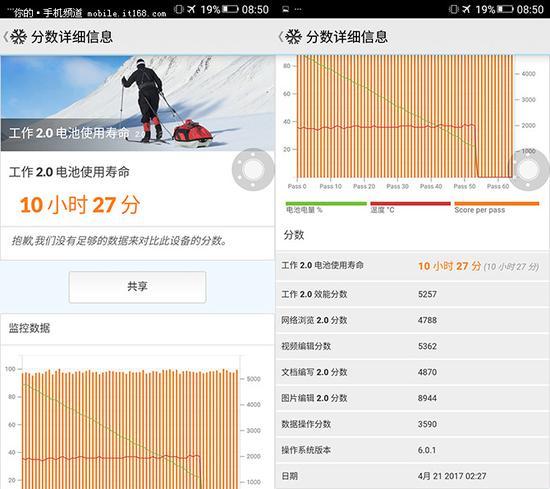Tap the 08:50 clock in left status bar

pos(255,9)
